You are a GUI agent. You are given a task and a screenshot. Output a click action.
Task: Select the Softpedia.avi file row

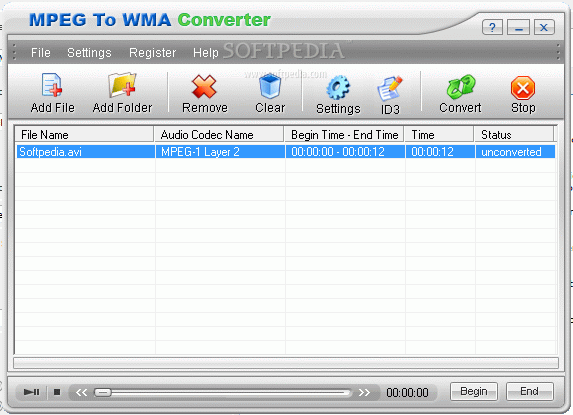[x=286, y=152]
